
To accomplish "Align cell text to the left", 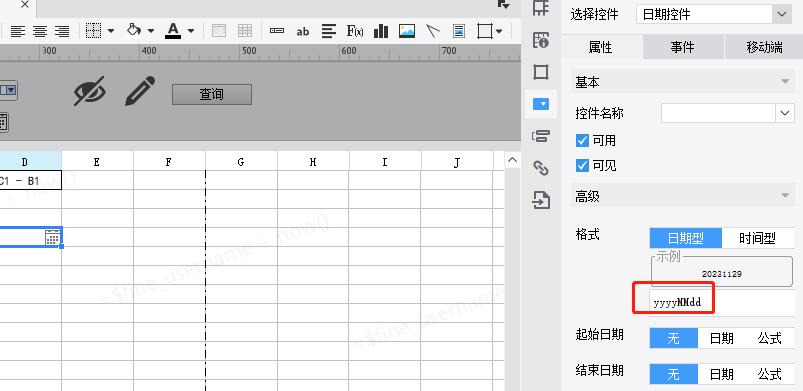I will coord(18,31).
